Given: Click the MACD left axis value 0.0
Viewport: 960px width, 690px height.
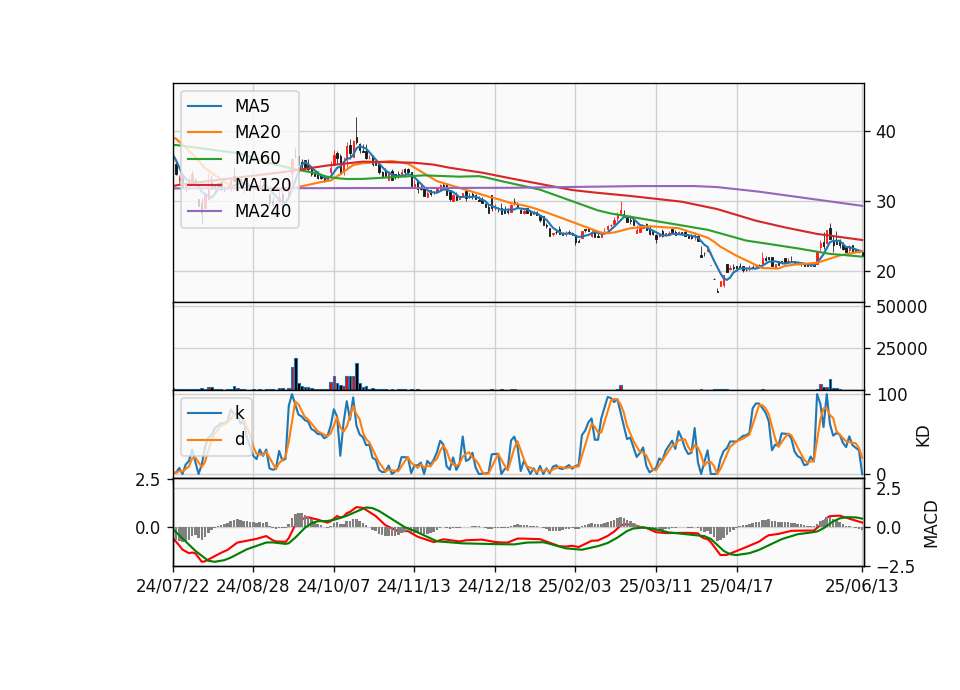Looking at the screenshot, I should (148, 528).
